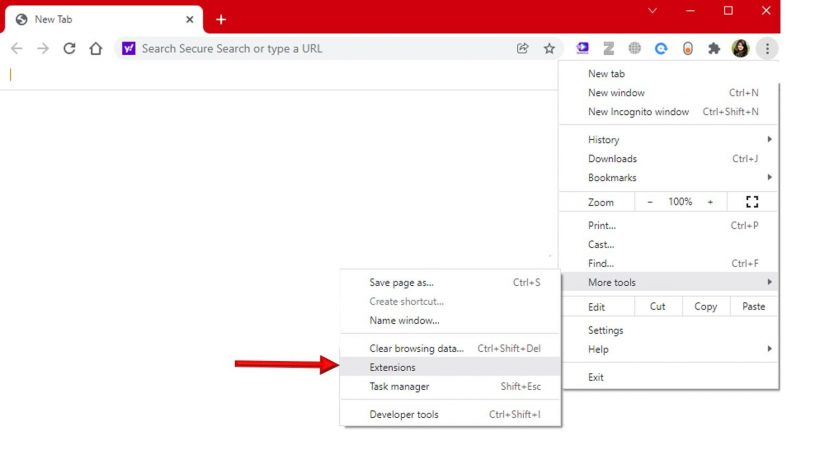The height and width of the screenshot is (455, 830).
Task: Click the Yahoo search engine icon in address bar
Action: tap(129, 49)
